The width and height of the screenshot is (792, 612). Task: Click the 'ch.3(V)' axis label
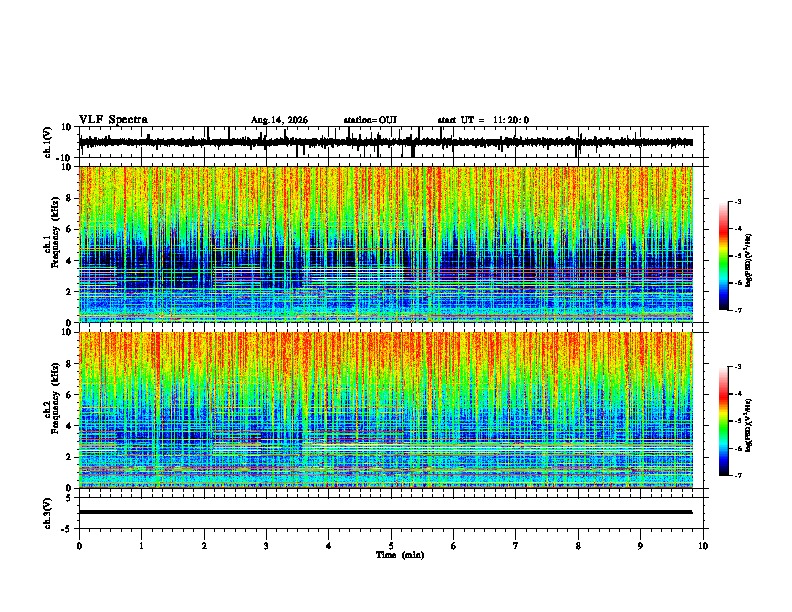(48, 513)
